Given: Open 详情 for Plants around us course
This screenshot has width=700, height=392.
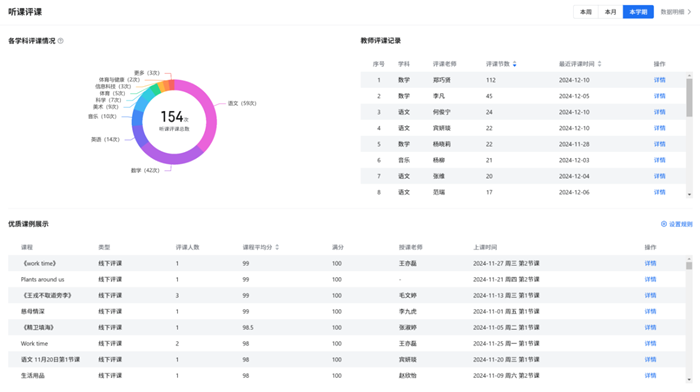Looking at the screenshot, I should (x=650, y=279).
